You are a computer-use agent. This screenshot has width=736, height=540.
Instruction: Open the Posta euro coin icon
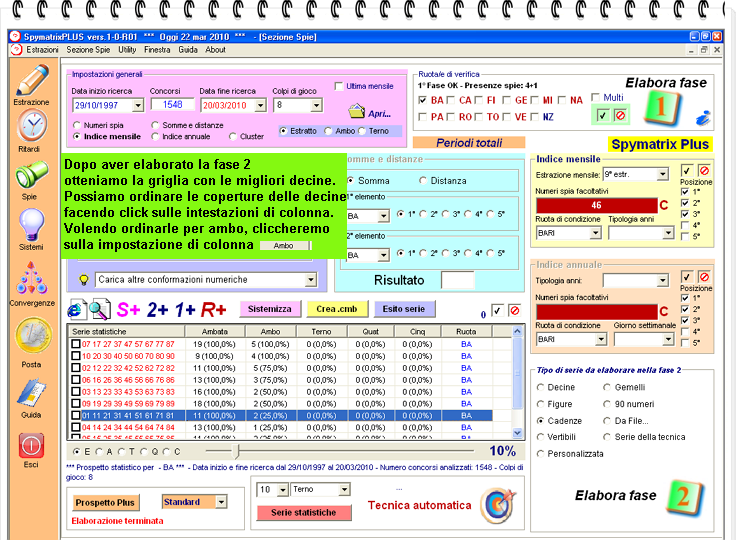tap(33, 335)
